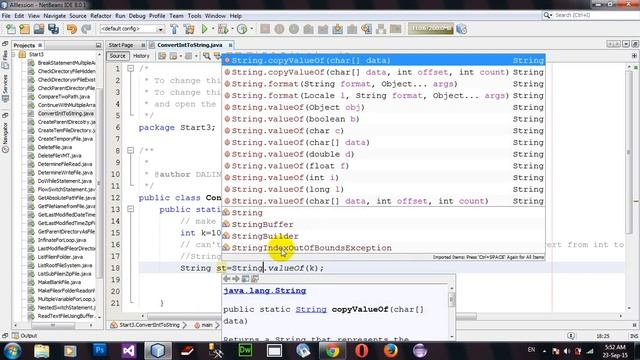The image size is (640, 360).
Task: Open the Refactor menu
Action: (101, 16)
